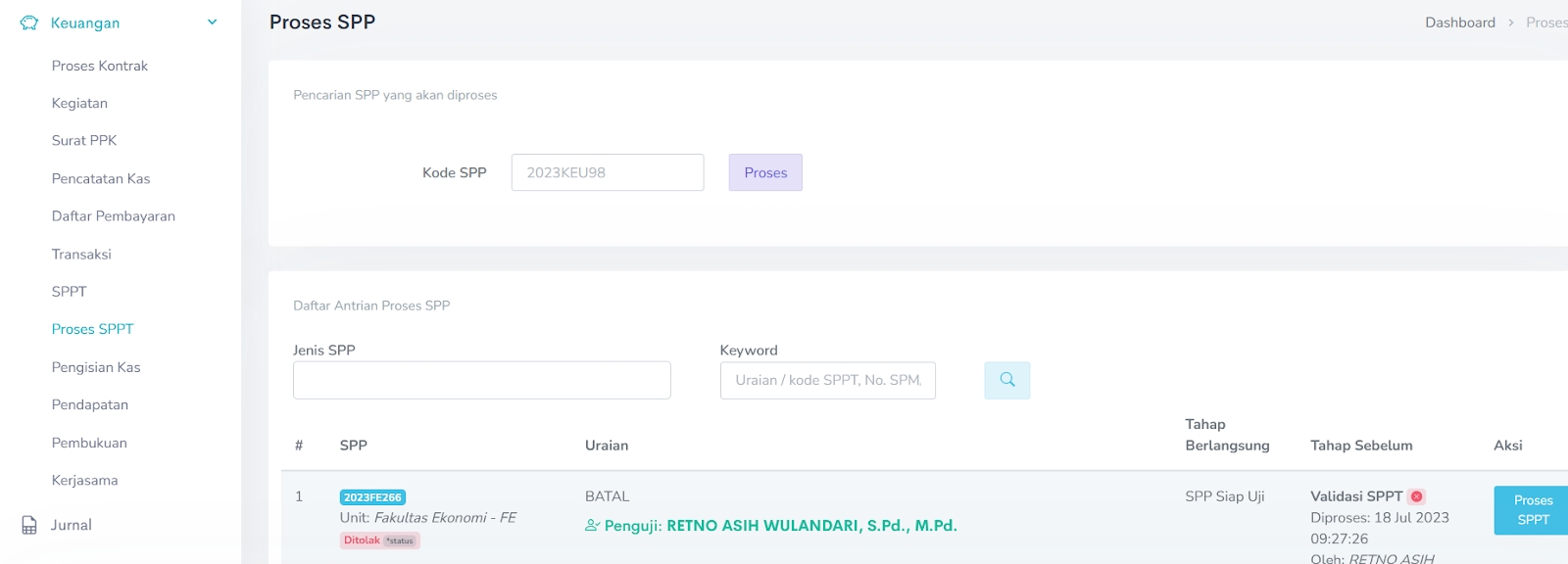The height and width of the screenshot is (564, 1568).
Task: Follow the Dashboard breadcrumb link
Action: [1459, 23]
